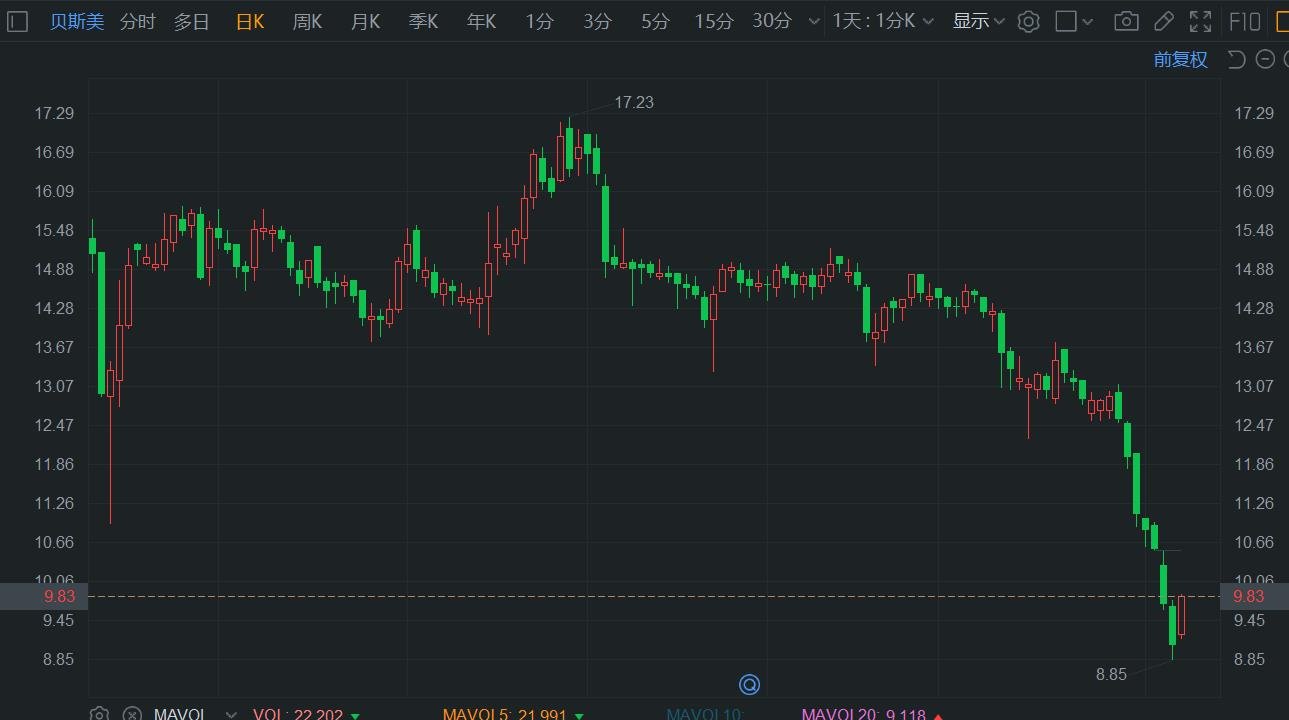
Task: Enter fullscreen chart mode
Action: pyautogui.click(x=1200, y=21)
